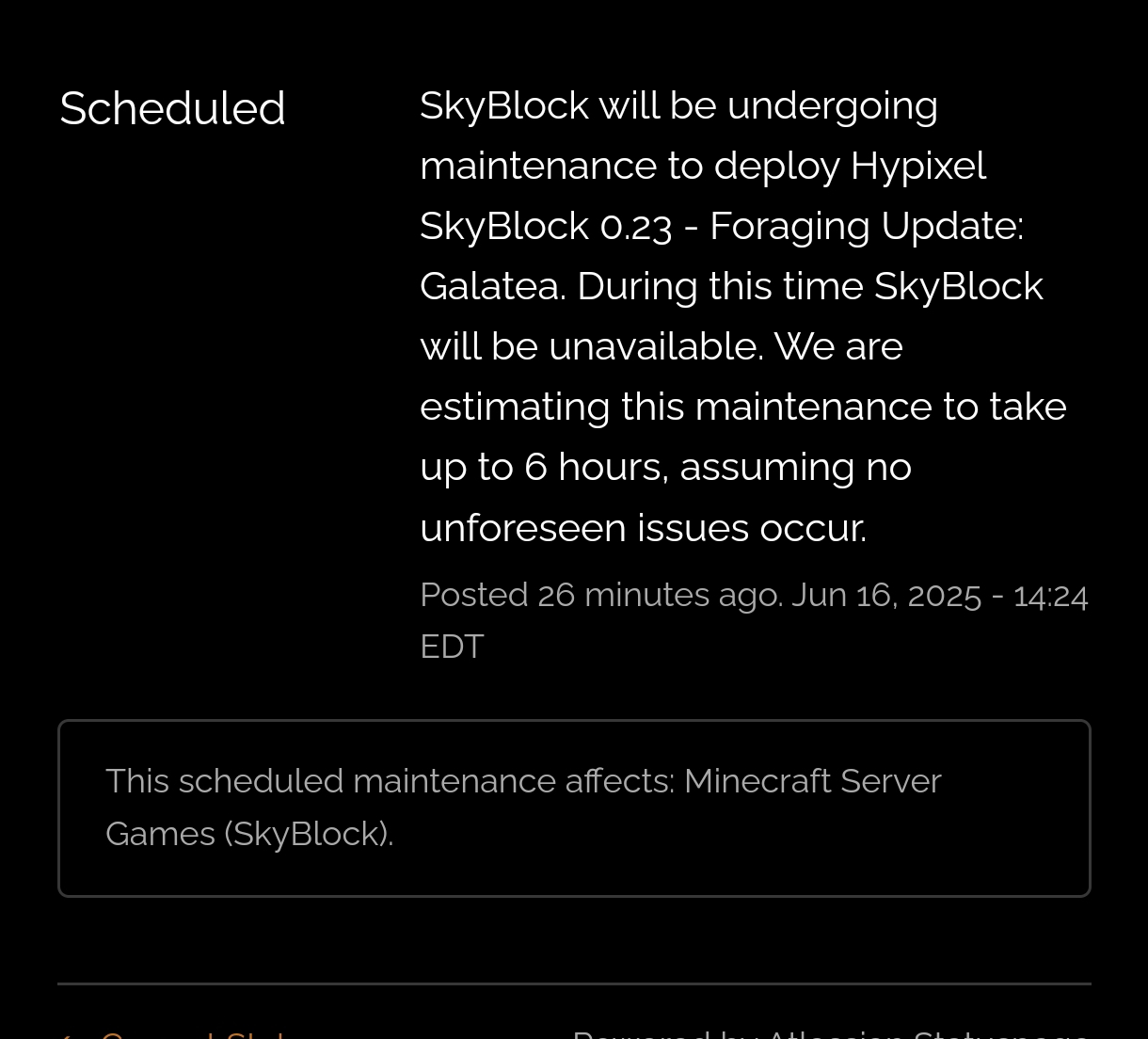Click 'will be unavailable' in the description
Viewport: 1148px width, 1039px height.
591,346
